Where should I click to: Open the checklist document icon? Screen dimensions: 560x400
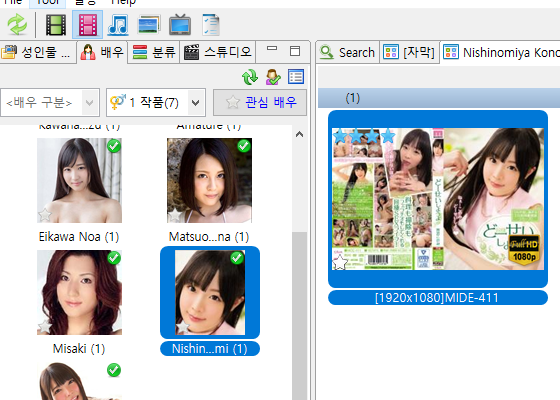211,25
